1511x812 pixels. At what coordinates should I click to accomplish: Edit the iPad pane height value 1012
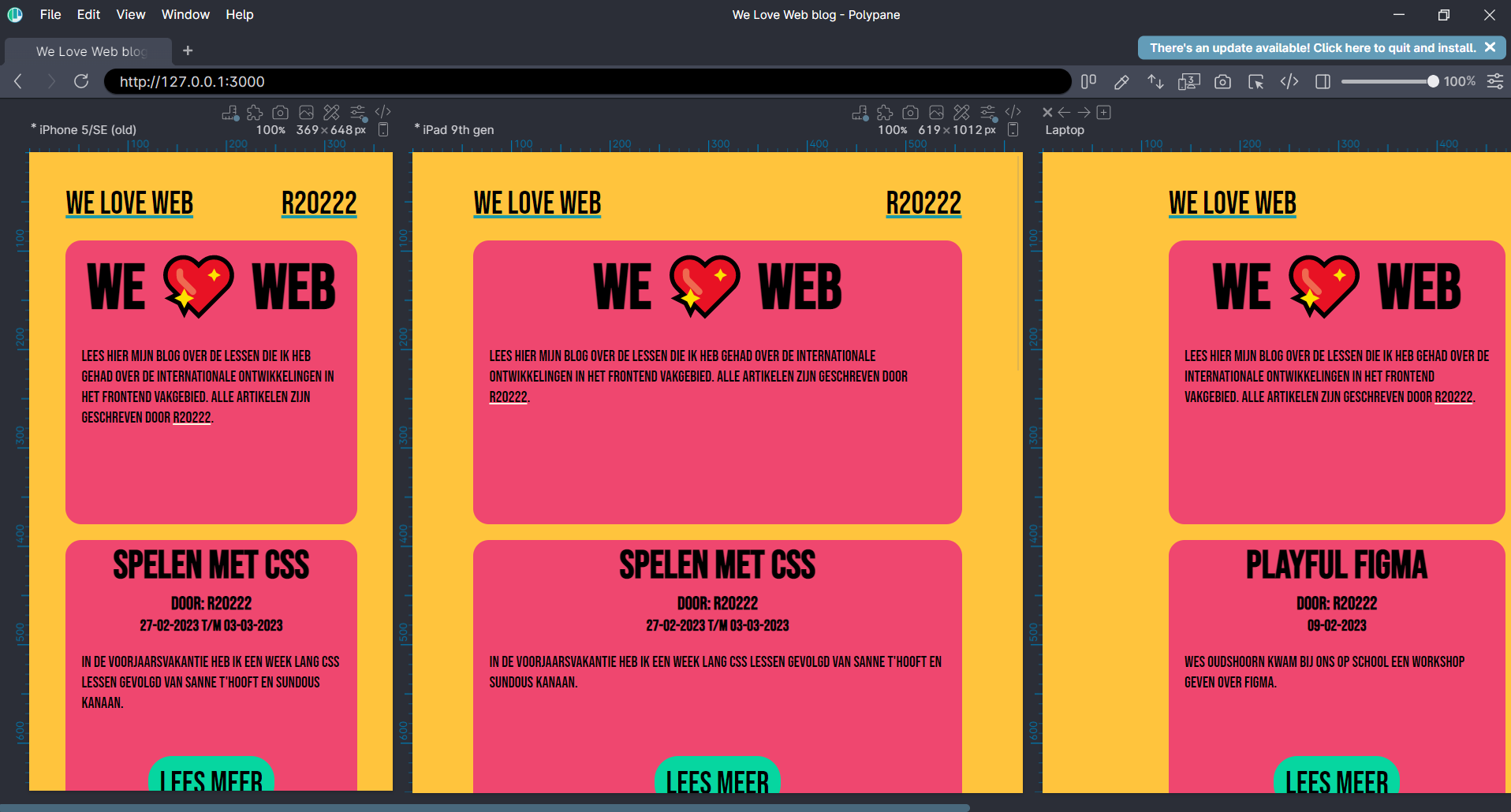[967, 130]
